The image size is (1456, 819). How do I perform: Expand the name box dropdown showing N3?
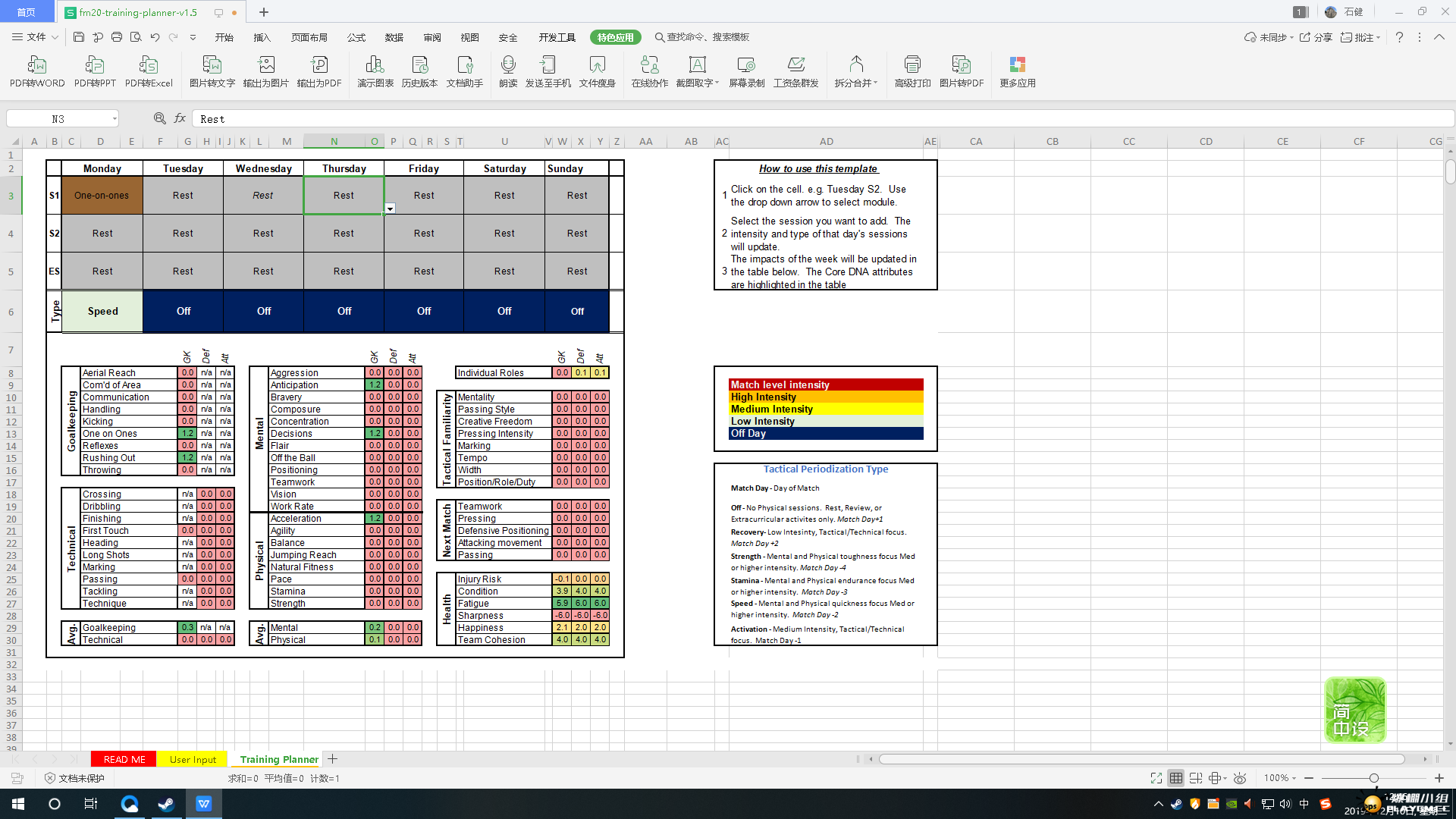pyautogui.click(x=115, y=118)
